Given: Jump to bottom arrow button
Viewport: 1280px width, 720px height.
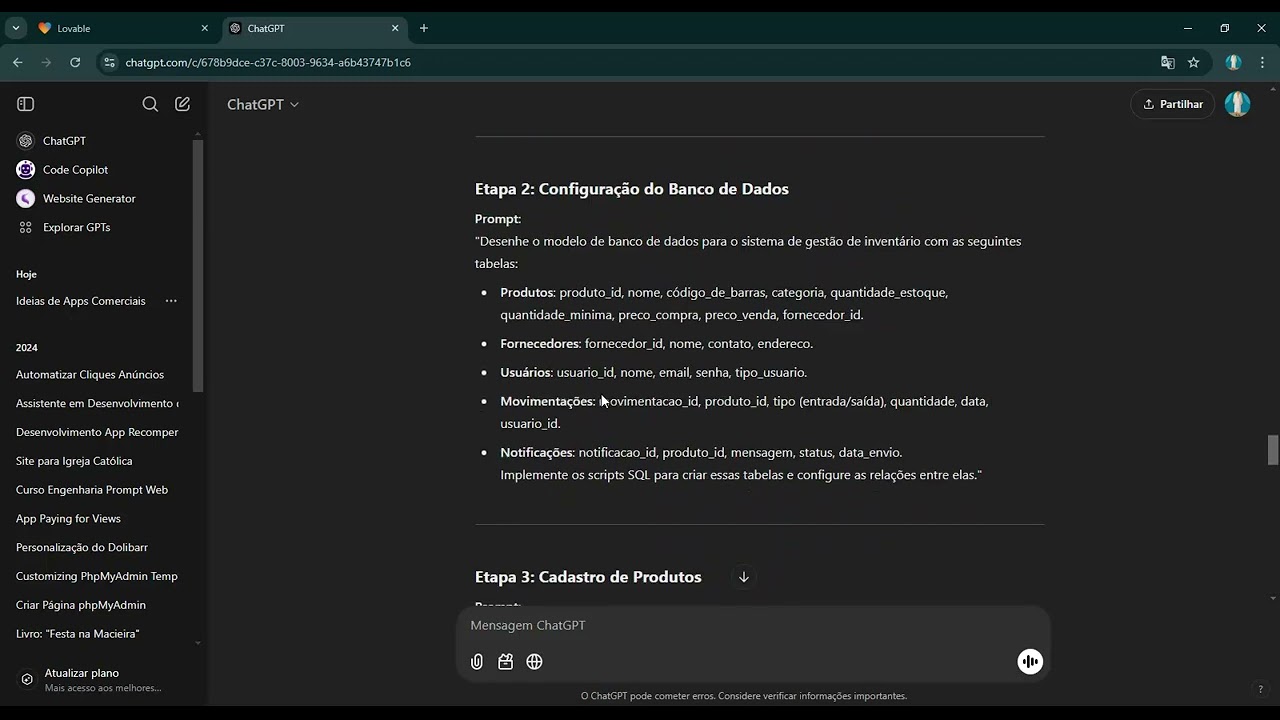Looking at the screenshot, I should [x=744, y=577].
